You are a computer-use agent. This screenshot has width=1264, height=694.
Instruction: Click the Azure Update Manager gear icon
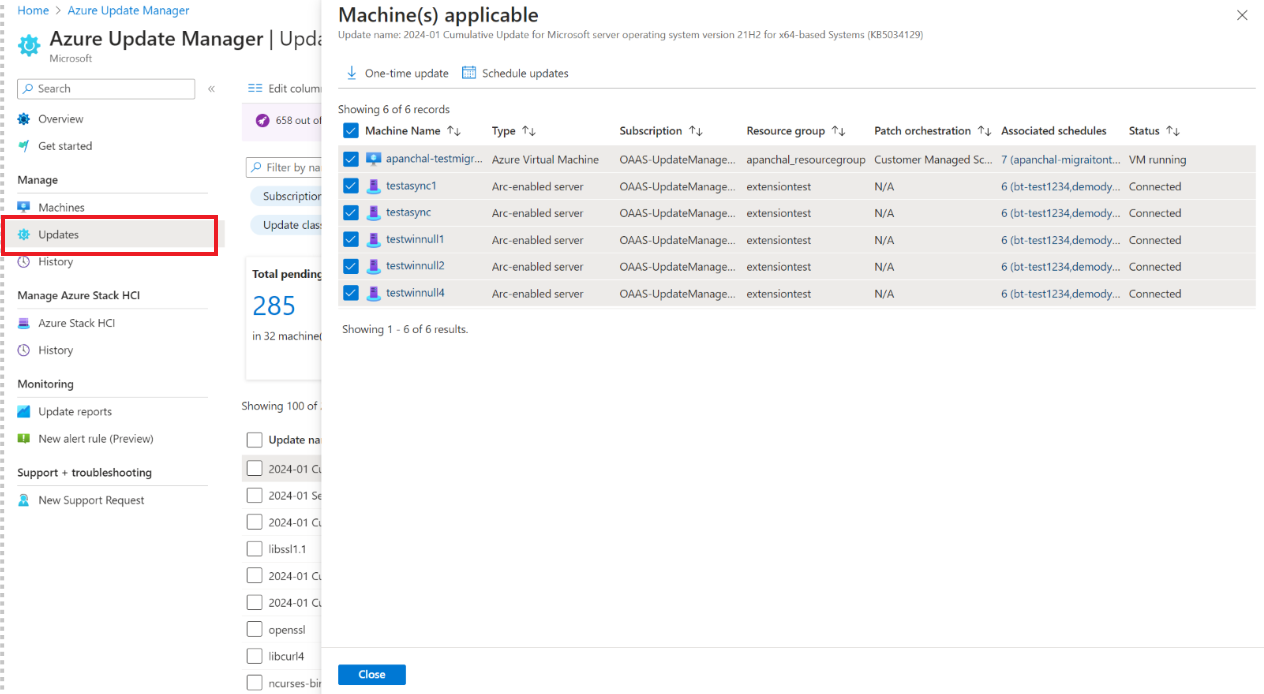[29, 45]
